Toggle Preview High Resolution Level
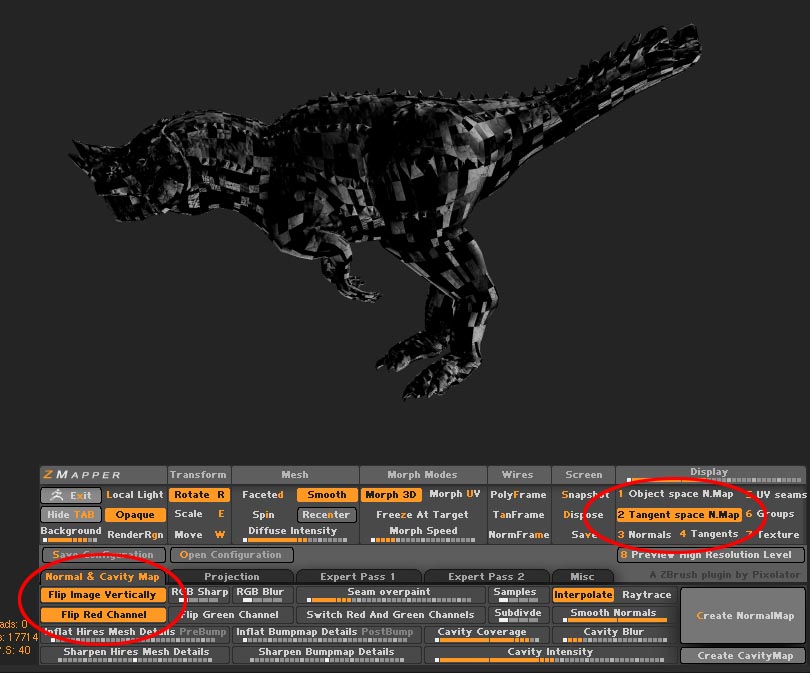This screenshot has height=673, width=810. 711,555
